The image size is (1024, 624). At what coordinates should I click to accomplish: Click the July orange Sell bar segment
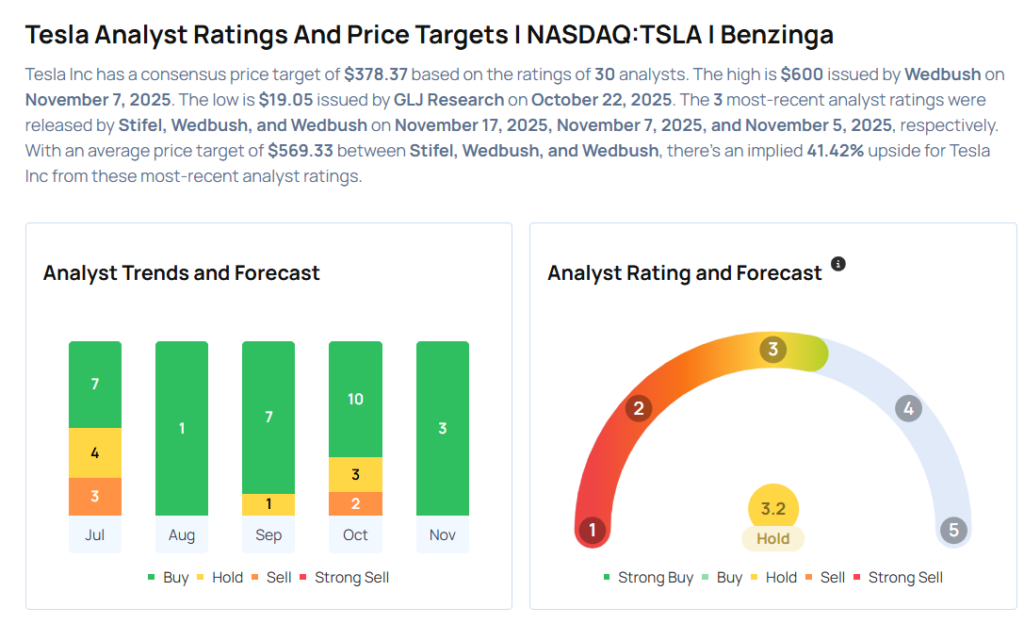point(95,497)
